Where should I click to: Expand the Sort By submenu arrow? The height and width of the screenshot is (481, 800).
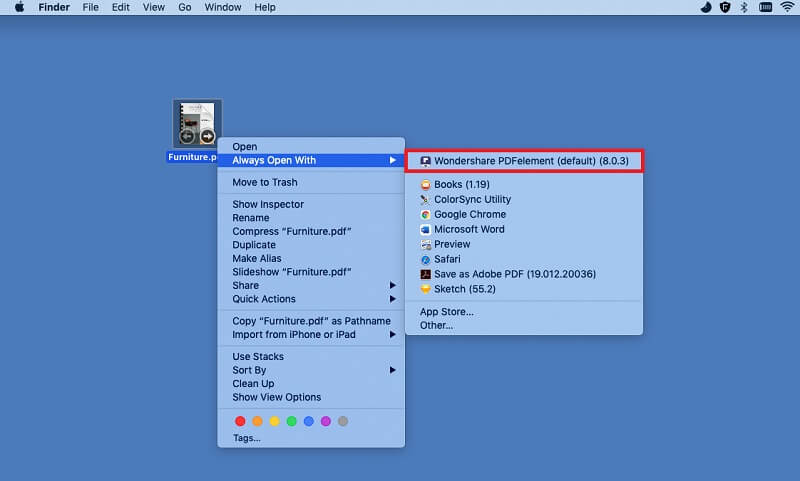click(392, 370)
